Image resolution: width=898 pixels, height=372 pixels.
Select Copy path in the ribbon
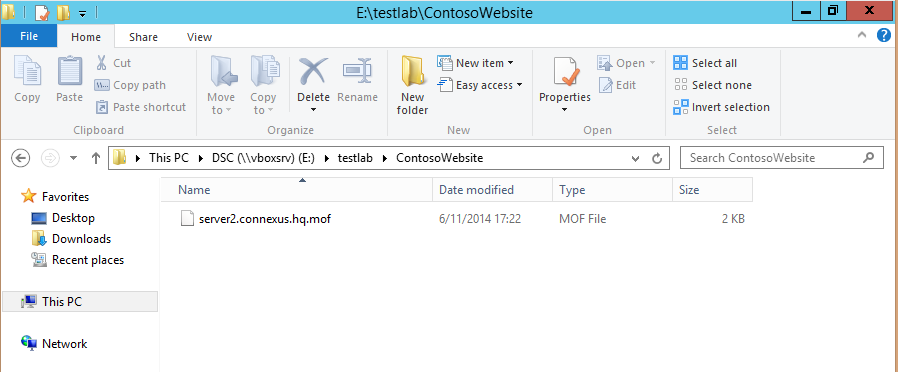pyautogui.click(x=130, y=85)
